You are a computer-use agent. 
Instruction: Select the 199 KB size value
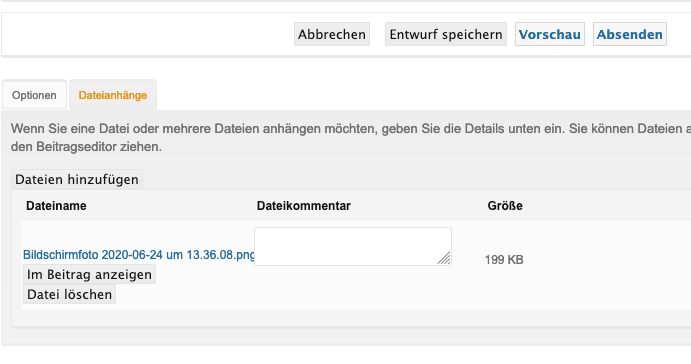click(x=504, y=260)
